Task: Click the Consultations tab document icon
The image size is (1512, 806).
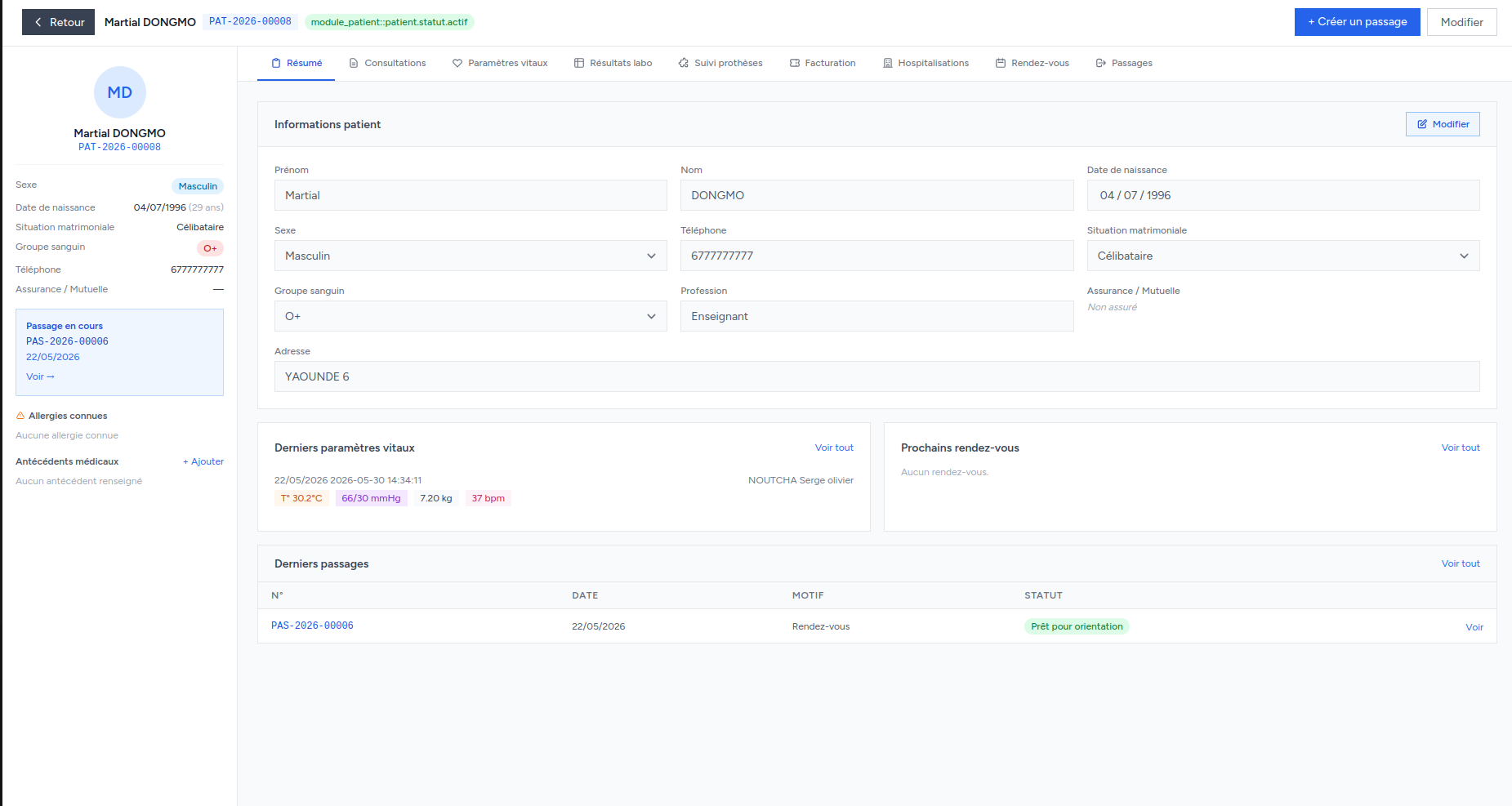Action: 354,63
